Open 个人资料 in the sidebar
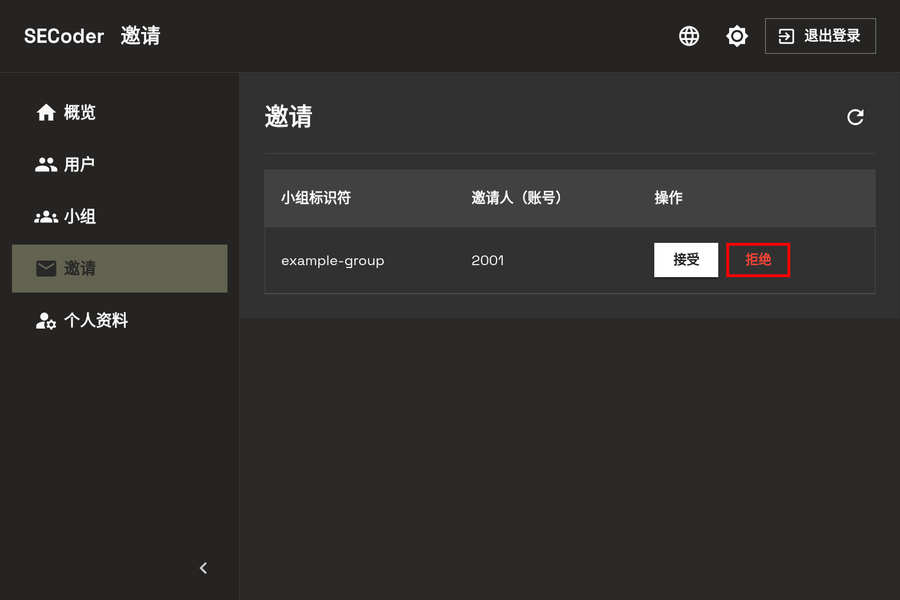The image size is (900, 600). click(119, 320)
